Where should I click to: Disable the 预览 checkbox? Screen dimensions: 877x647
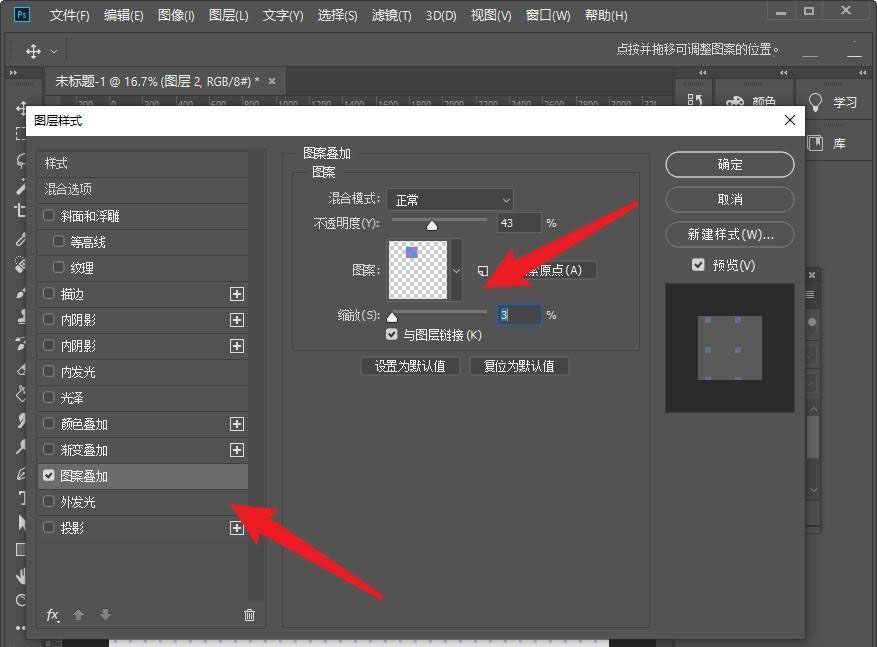[x=697, y=264]
